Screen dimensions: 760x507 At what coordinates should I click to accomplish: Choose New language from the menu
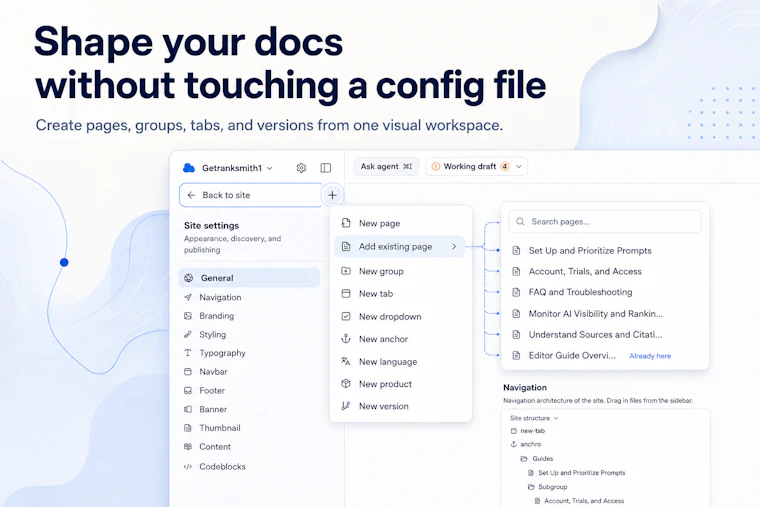click(x=400, y=361)
